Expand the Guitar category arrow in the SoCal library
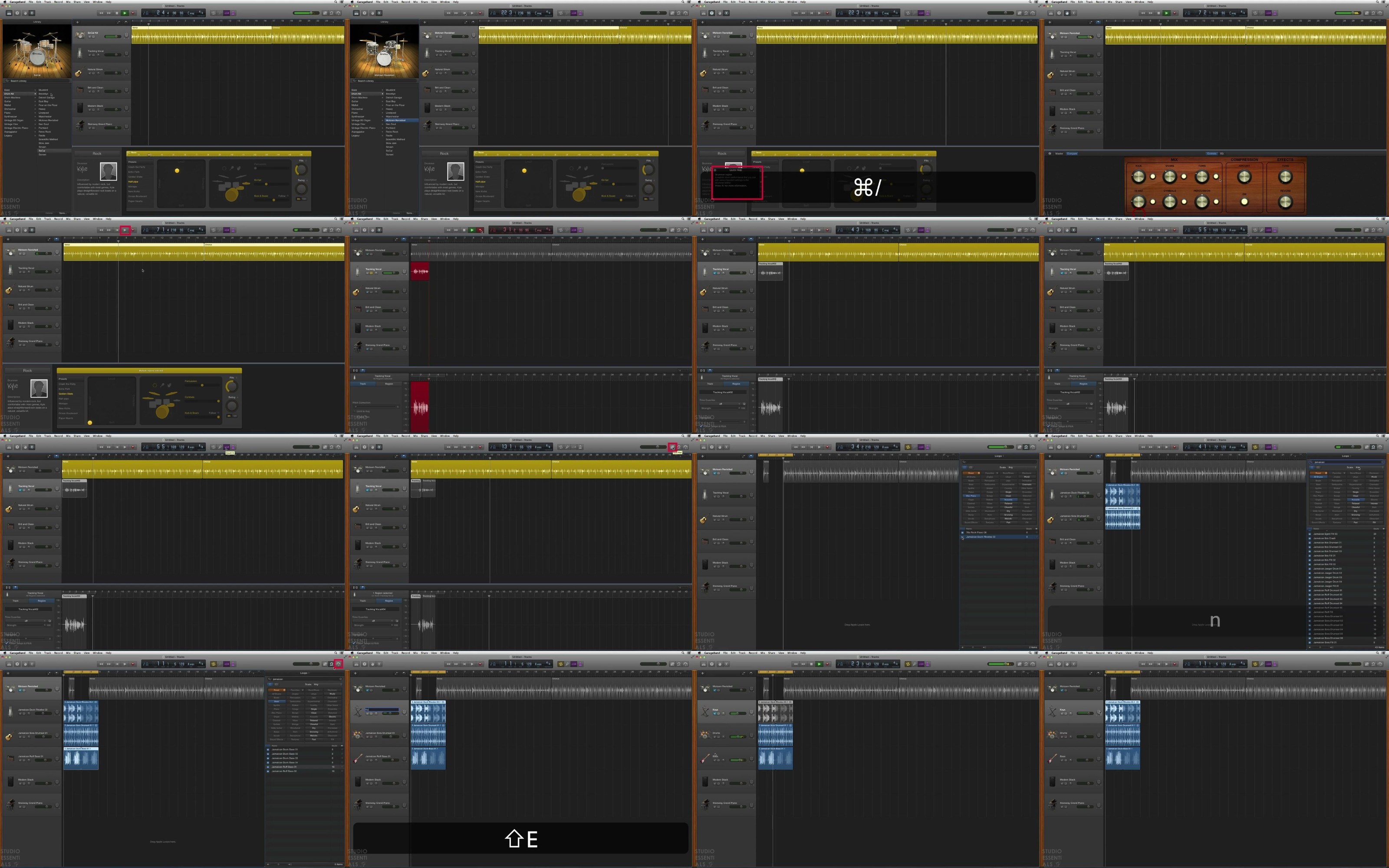Viewport: 1389px width, 868px height. (x=35, y=102)
